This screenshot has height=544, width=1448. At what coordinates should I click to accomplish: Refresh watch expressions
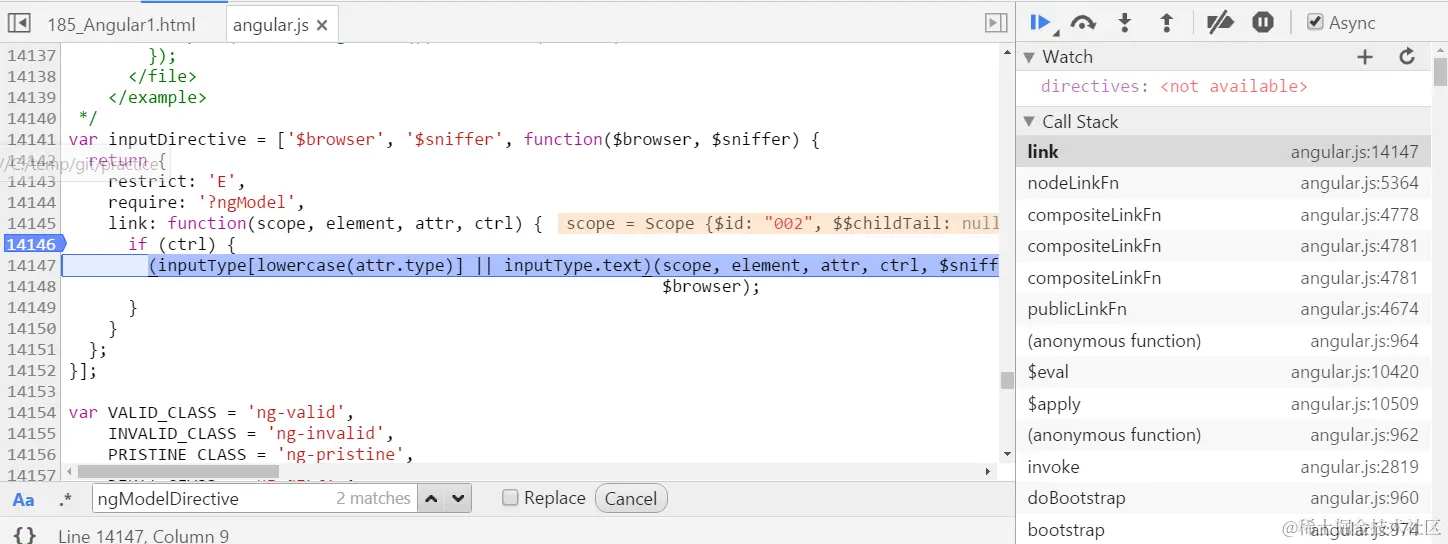click(1407, 57)
